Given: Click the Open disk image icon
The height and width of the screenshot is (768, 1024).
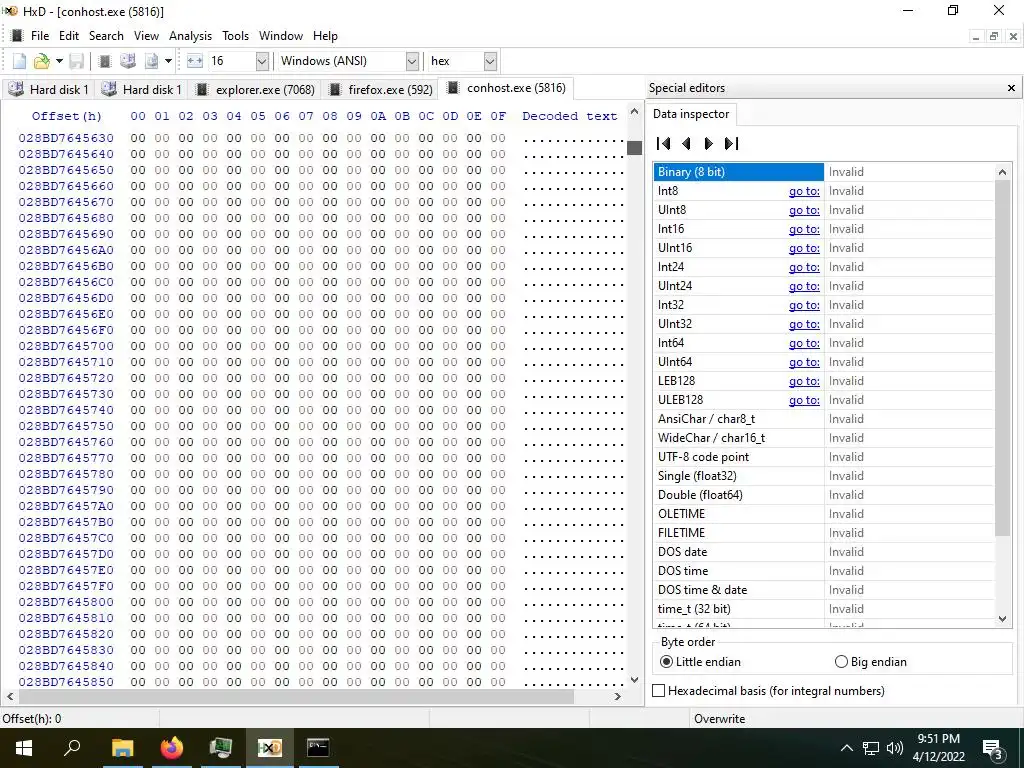Looking at the screenshot, I should (151, 61).
